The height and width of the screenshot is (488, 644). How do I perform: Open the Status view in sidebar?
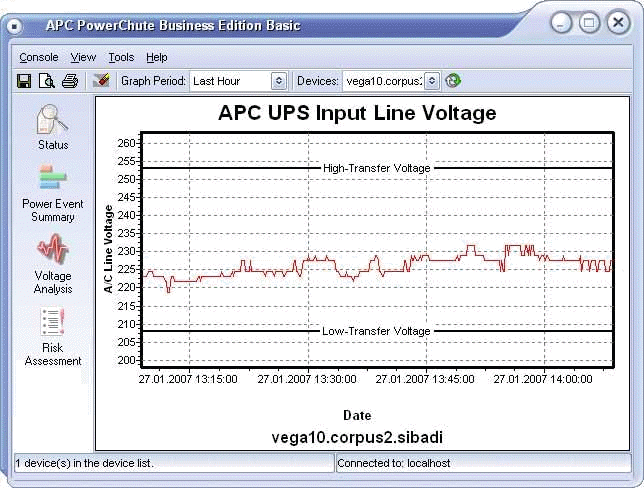(53, 127)
